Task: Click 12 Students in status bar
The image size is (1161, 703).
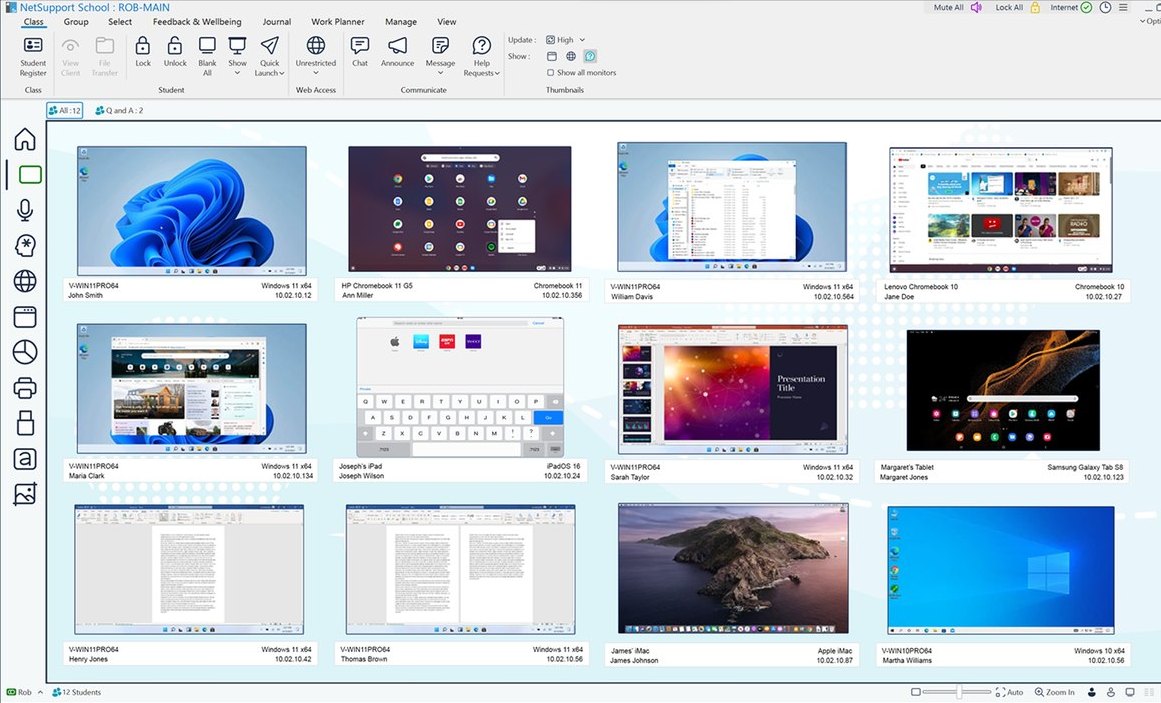Action: [x=76, y=692]
